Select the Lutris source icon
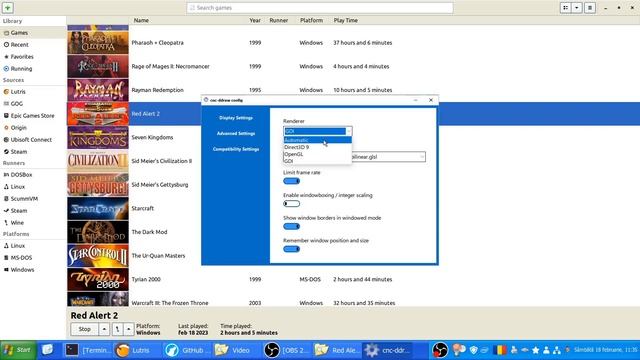Image resolution: width=640 pixels, height=360 pixels. [x=6, y=92]
